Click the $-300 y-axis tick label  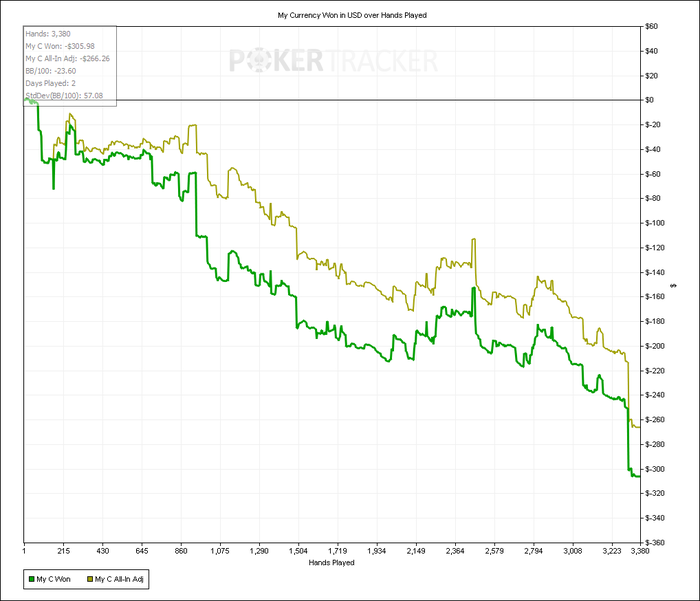(x=655, y=469)
